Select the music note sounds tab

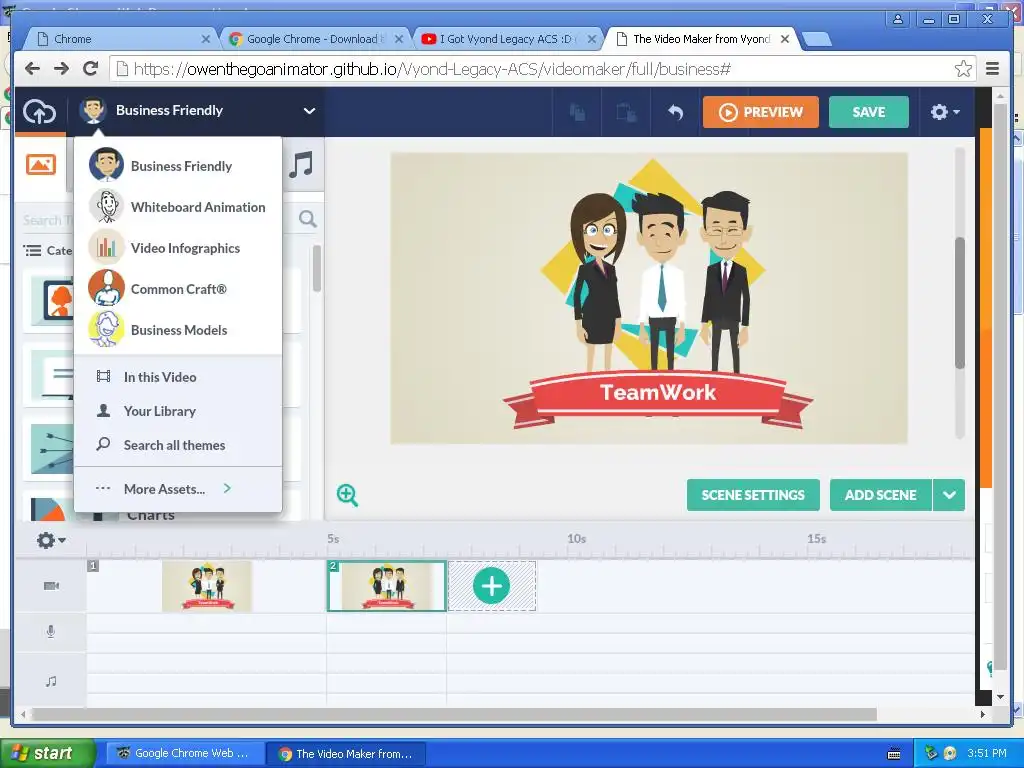tap(301, 165)
